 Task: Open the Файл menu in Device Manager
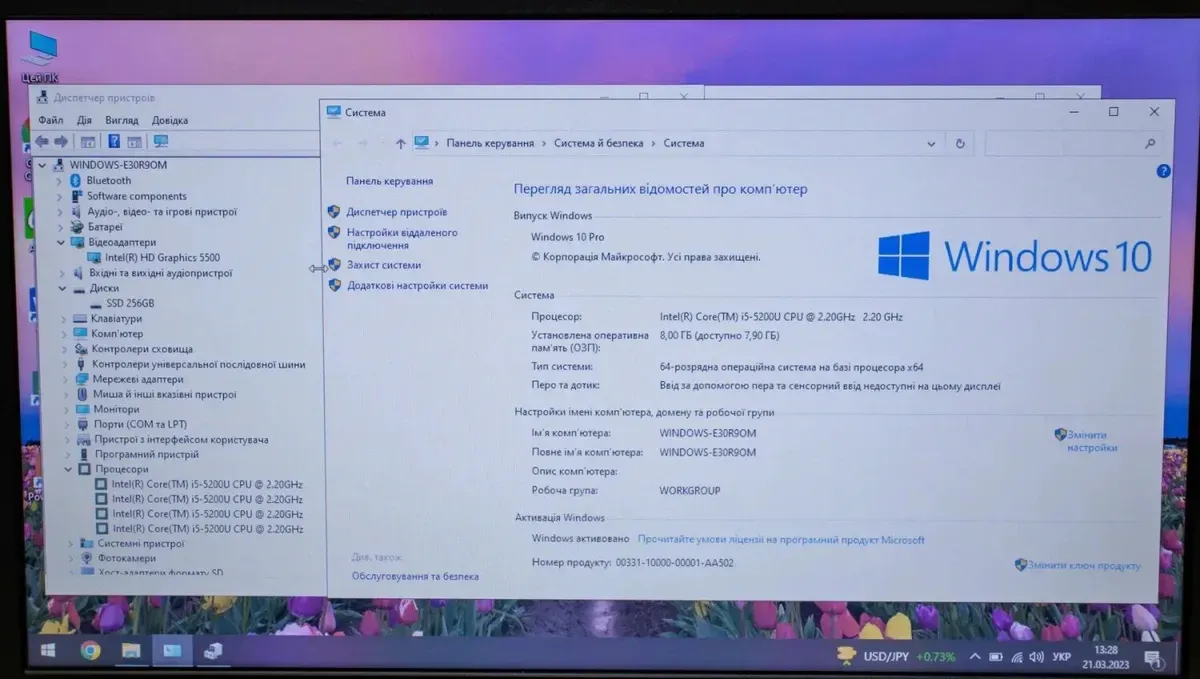pos(50,120)
